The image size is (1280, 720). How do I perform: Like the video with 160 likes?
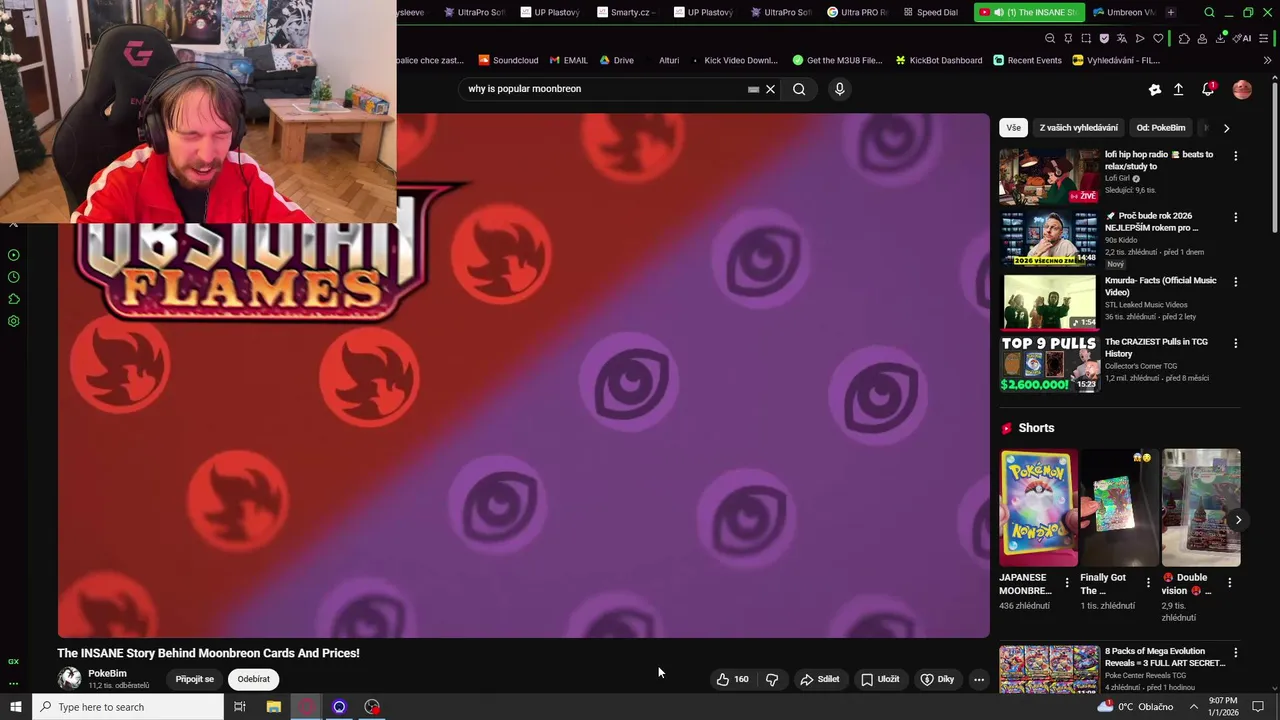coord(732,679)
